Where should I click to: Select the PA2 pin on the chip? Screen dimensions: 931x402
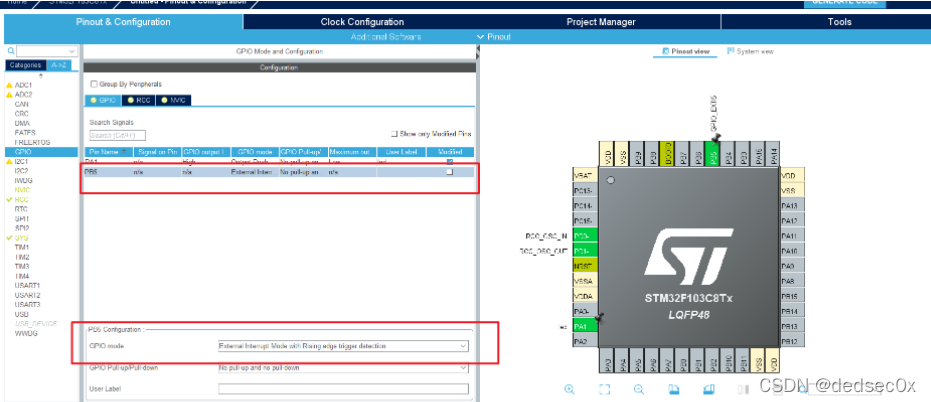[584, 341]
